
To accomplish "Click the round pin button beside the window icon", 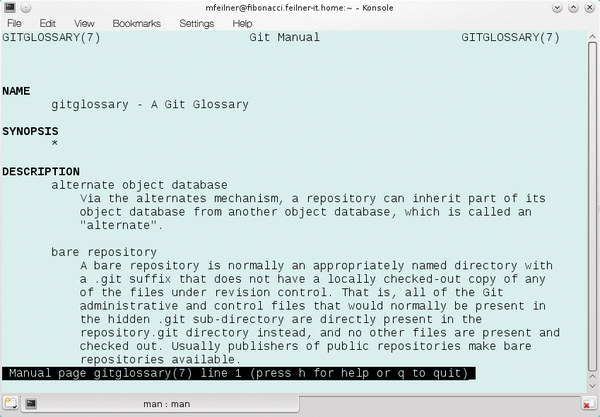I will 26,7.
